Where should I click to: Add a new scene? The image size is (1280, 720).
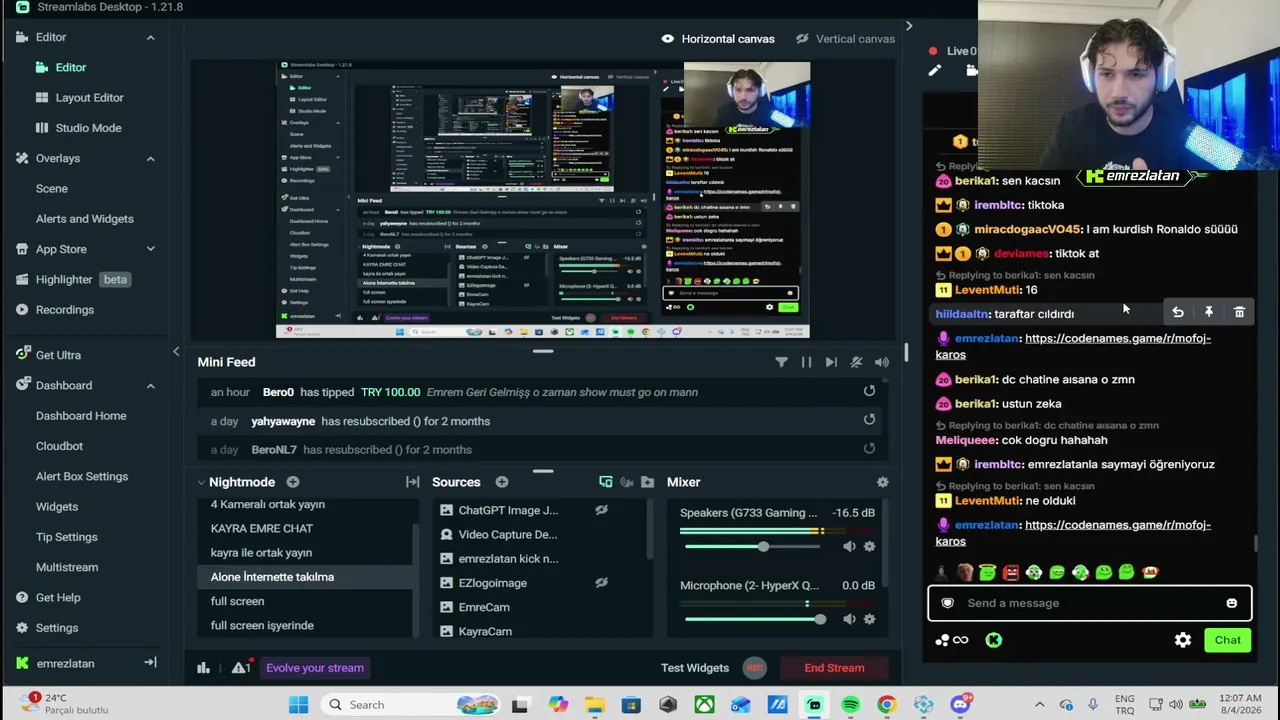click(293, 482)
